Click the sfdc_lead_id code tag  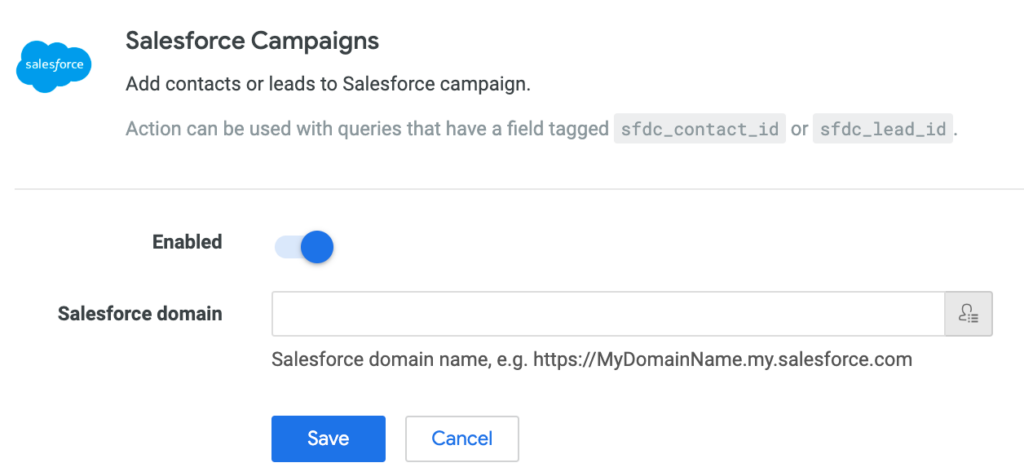click(x=882, y=129)
